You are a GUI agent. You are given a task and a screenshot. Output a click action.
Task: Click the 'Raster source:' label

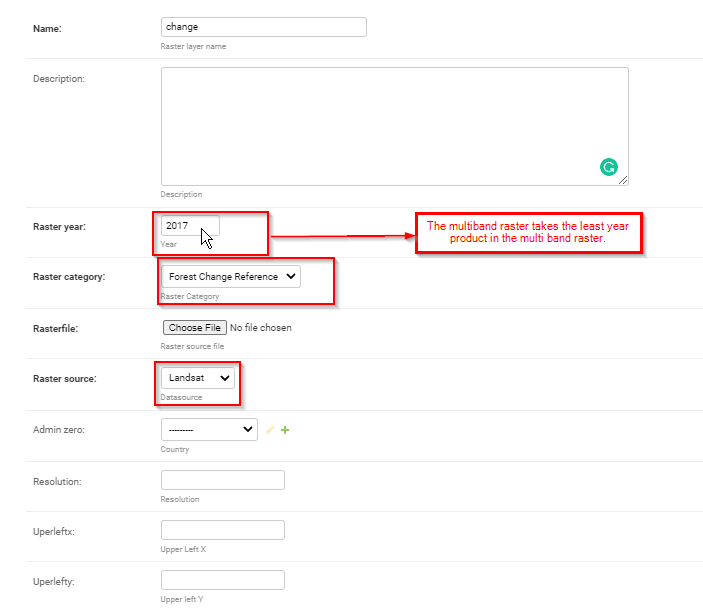tap(65, 379)
